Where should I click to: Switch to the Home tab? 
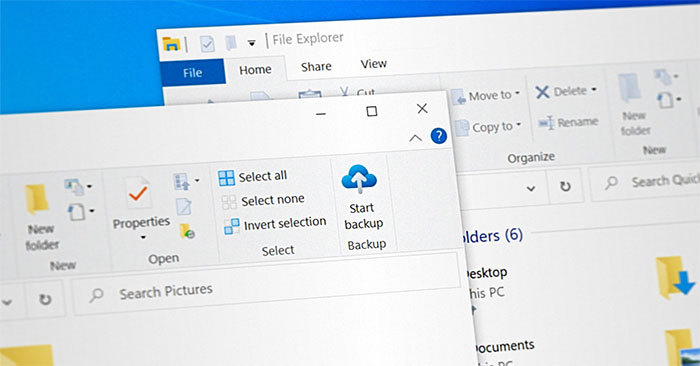pyautogui.click(x=255, y=70)
